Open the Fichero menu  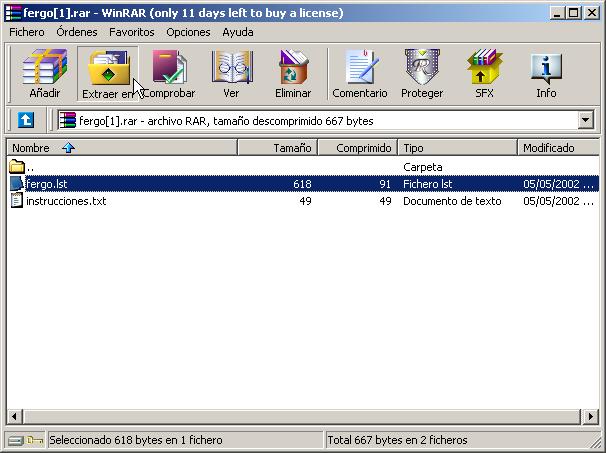coord(27,32)
